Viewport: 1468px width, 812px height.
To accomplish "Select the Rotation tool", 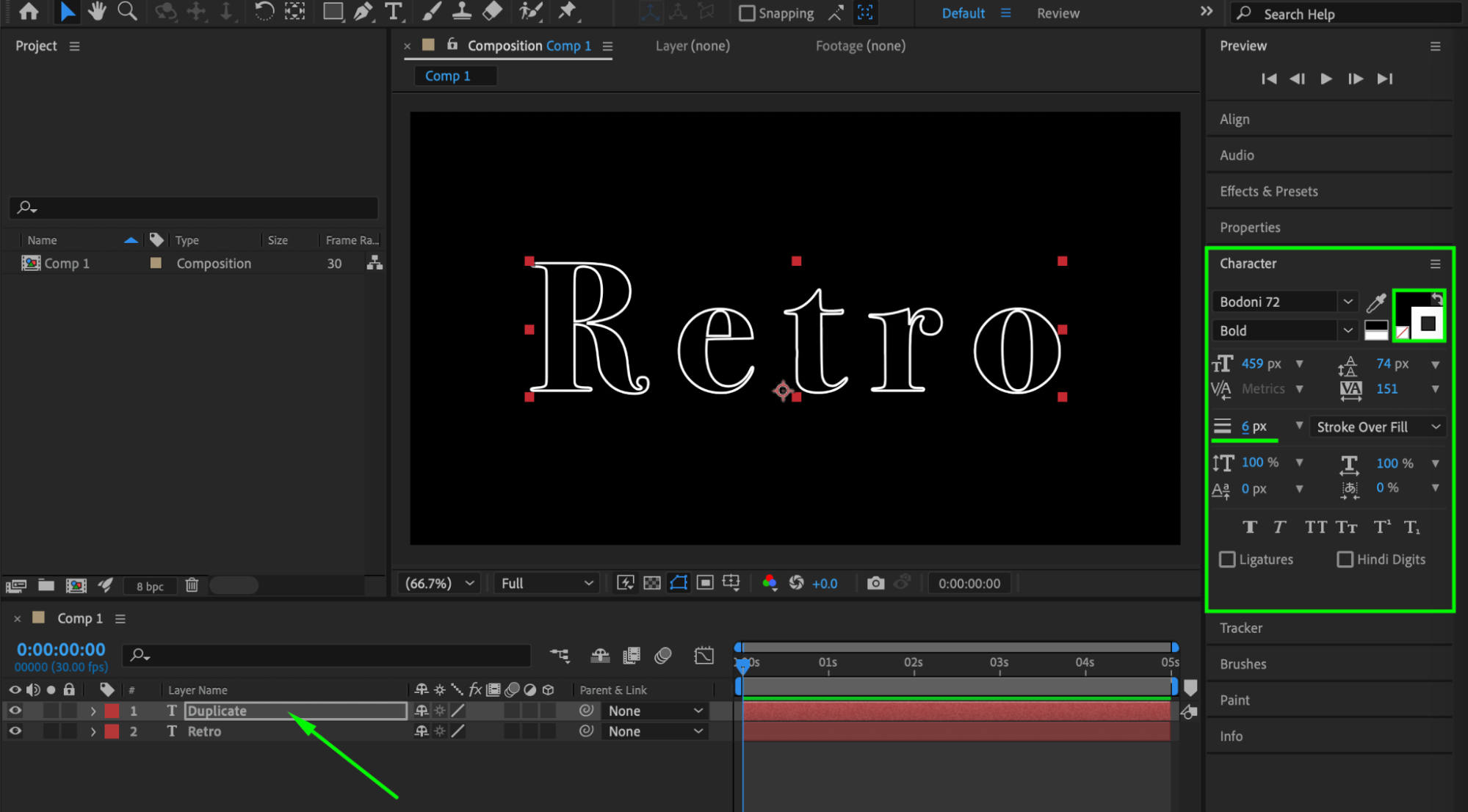I will (x=264, y=12).
